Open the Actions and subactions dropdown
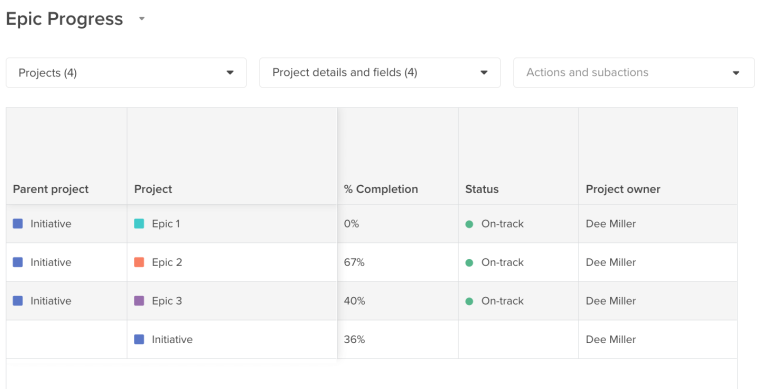767x389 pixels. click(633, 73)
